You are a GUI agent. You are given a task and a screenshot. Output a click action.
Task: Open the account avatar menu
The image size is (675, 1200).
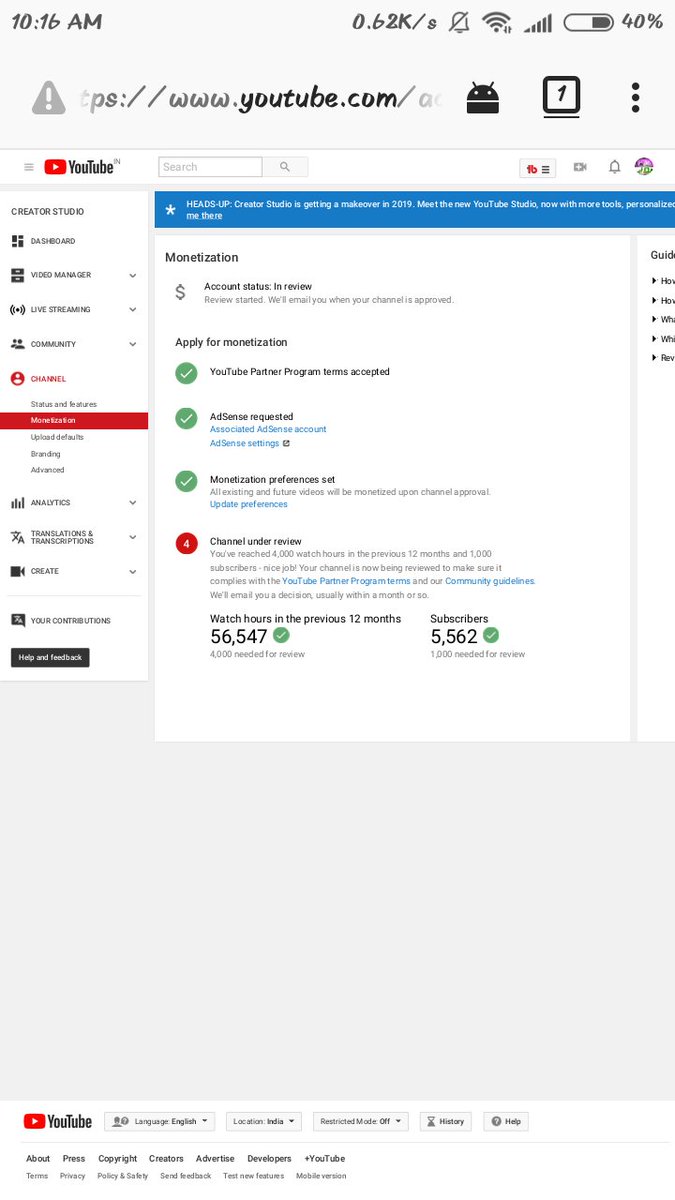coord(644,167)
